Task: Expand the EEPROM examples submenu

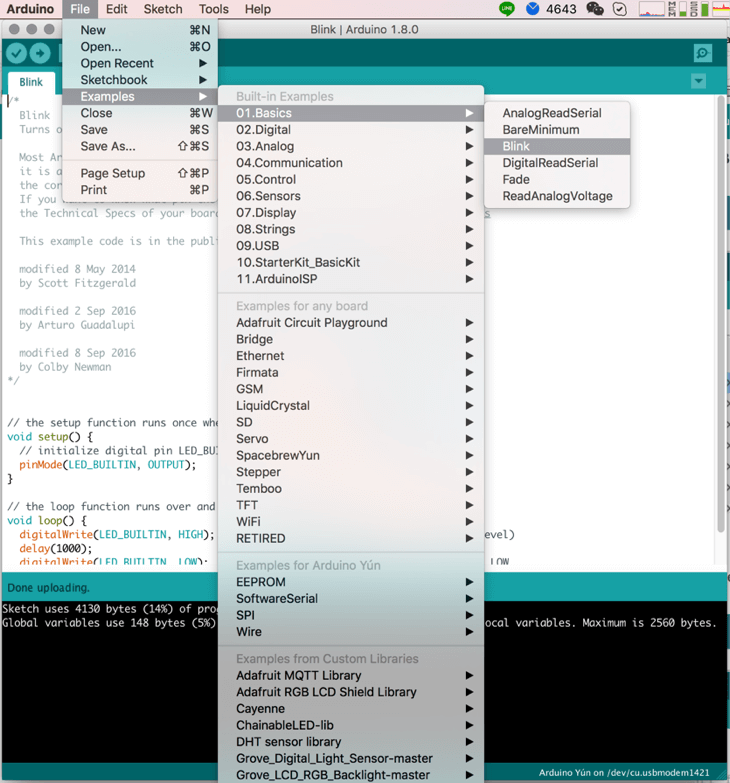Action: pos(351,582)
